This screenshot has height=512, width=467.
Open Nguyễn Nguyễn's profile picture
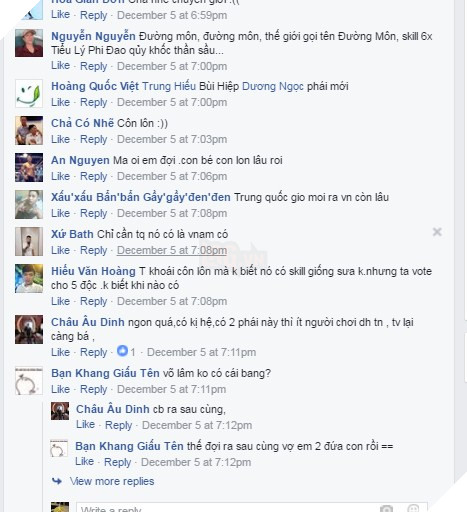point(29,43)
